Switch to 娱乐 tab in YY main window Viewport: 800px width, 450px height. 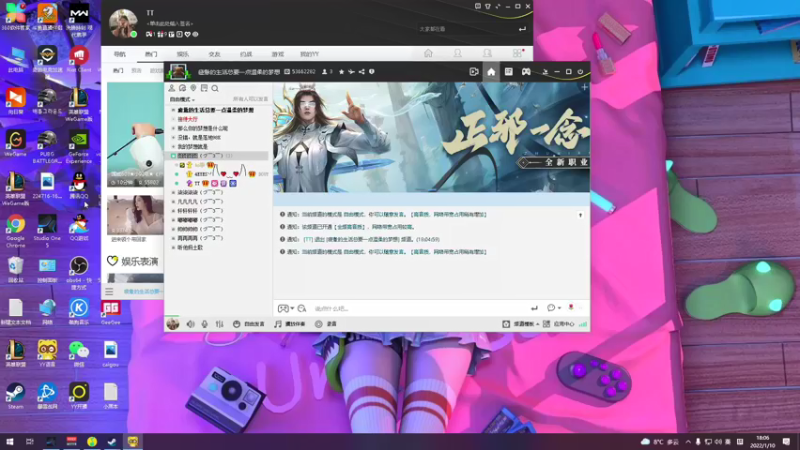(x=183, y=54)
